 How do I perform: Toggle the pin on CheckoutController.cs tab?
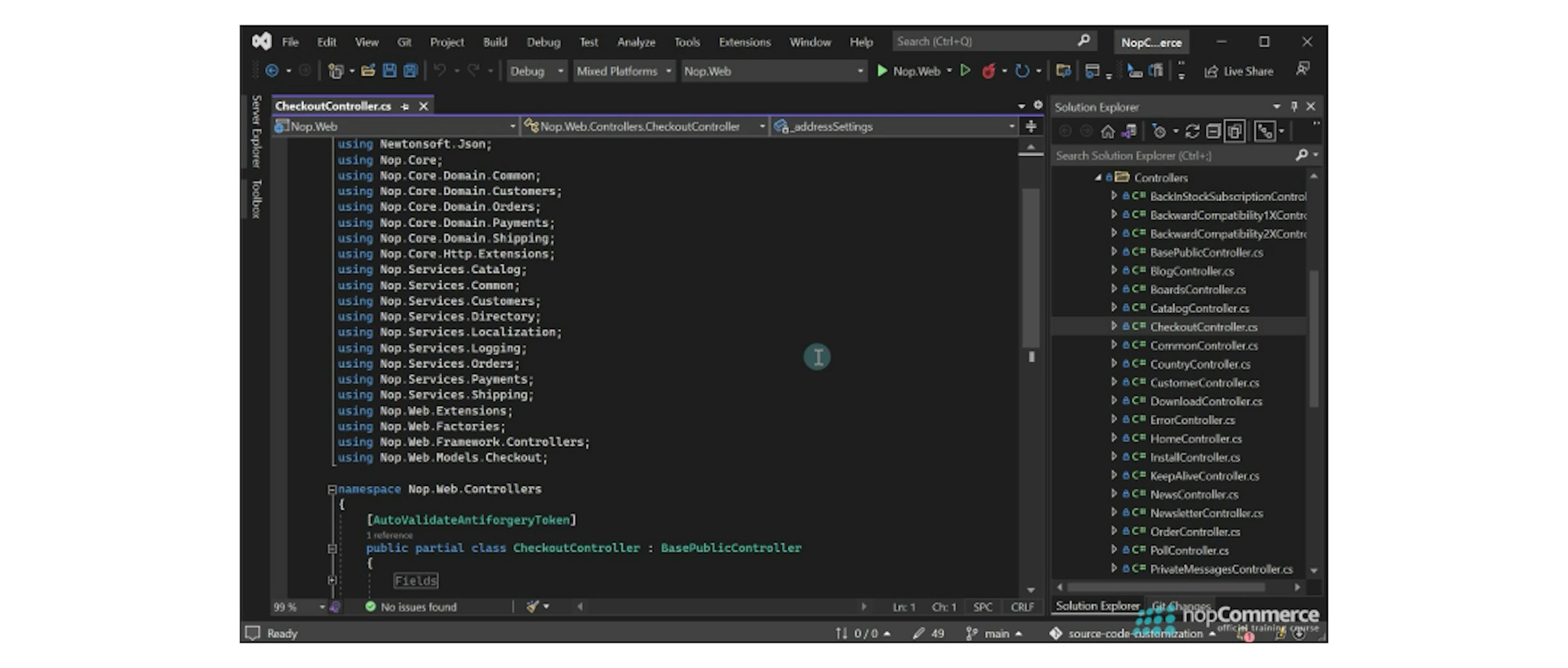[x=405, y=107]
